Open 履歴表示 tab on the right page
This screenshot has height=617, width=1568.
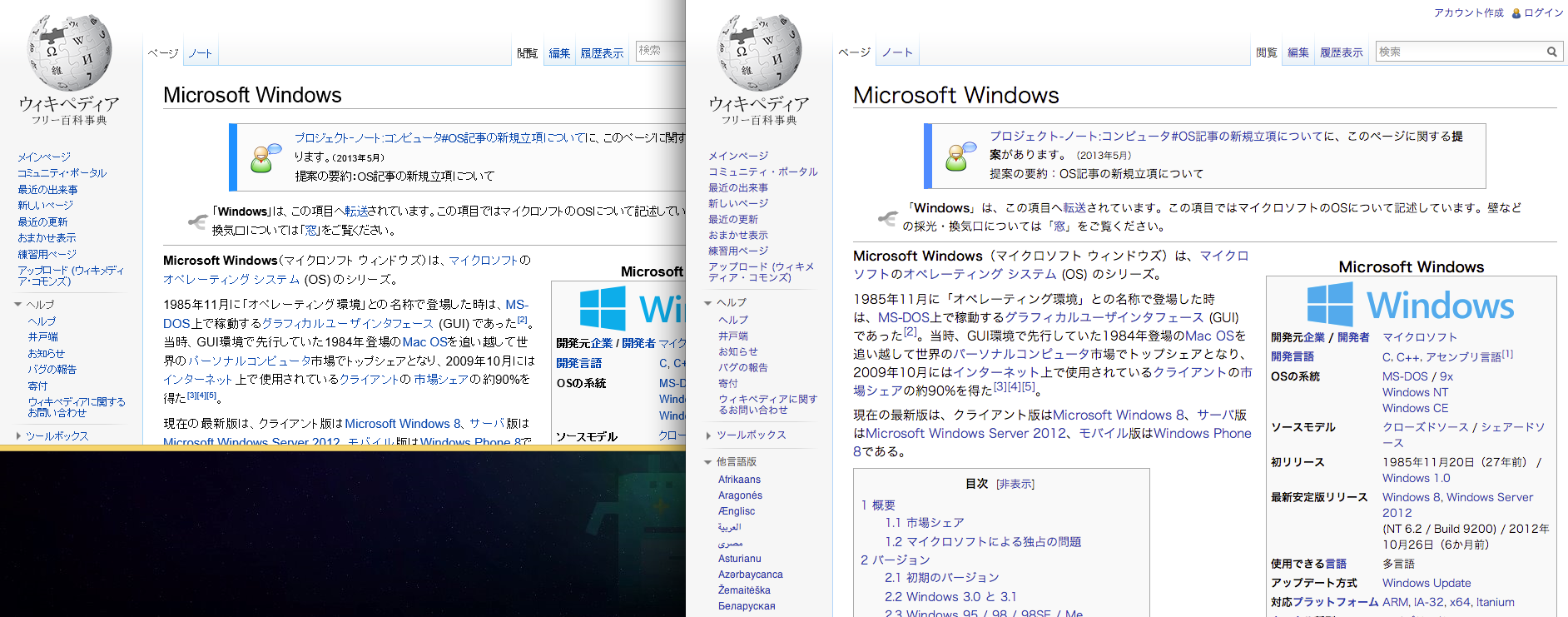1341,52
